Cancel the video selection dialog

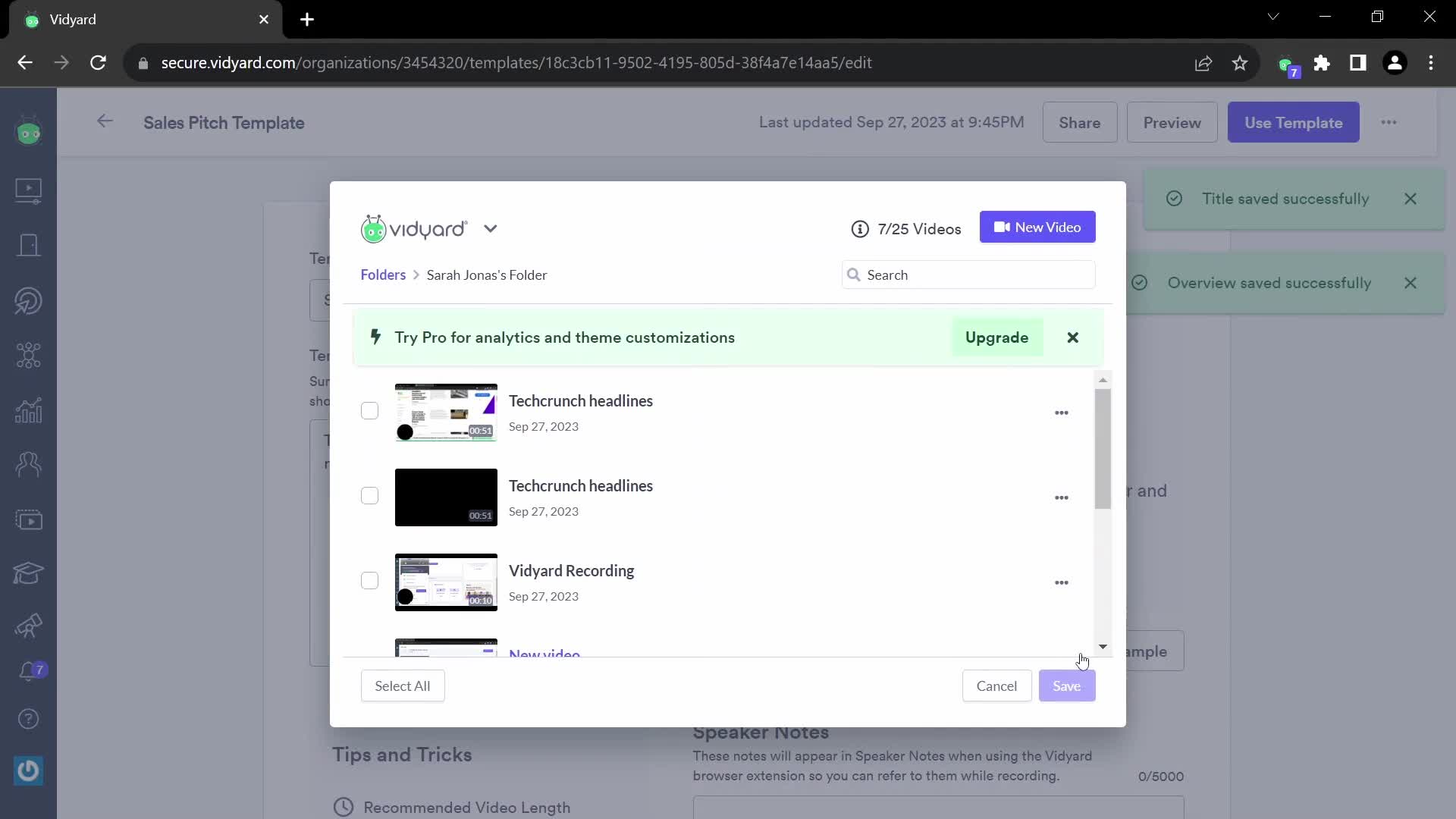tap(996, 686)
